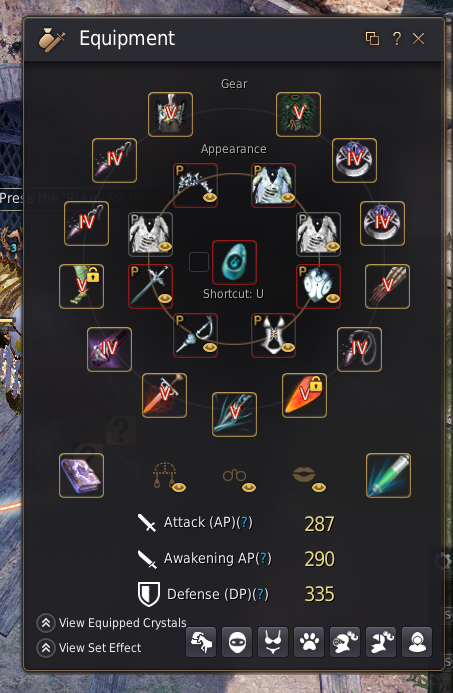Expand View Equipped Crystals
Viewport: 453px width, 693px height.
112,623
